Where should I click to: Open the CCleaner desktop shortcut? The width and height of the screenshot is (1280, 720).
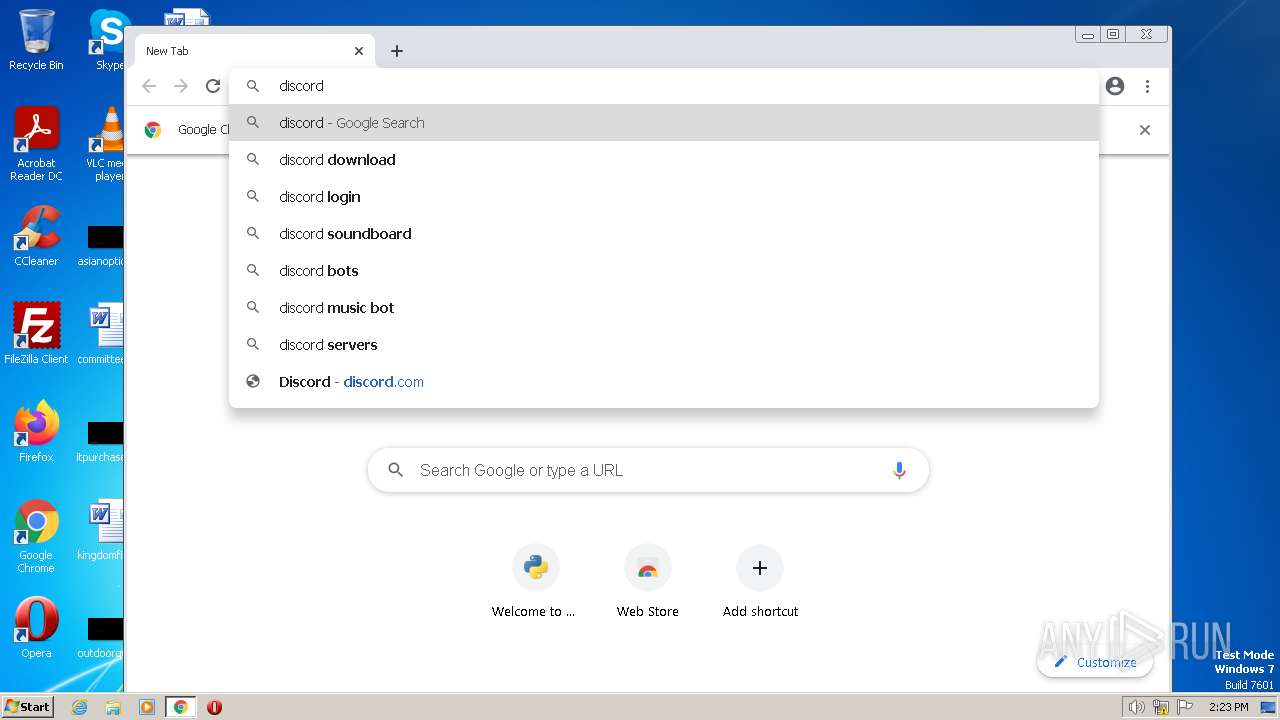click(x=36, y=236)
